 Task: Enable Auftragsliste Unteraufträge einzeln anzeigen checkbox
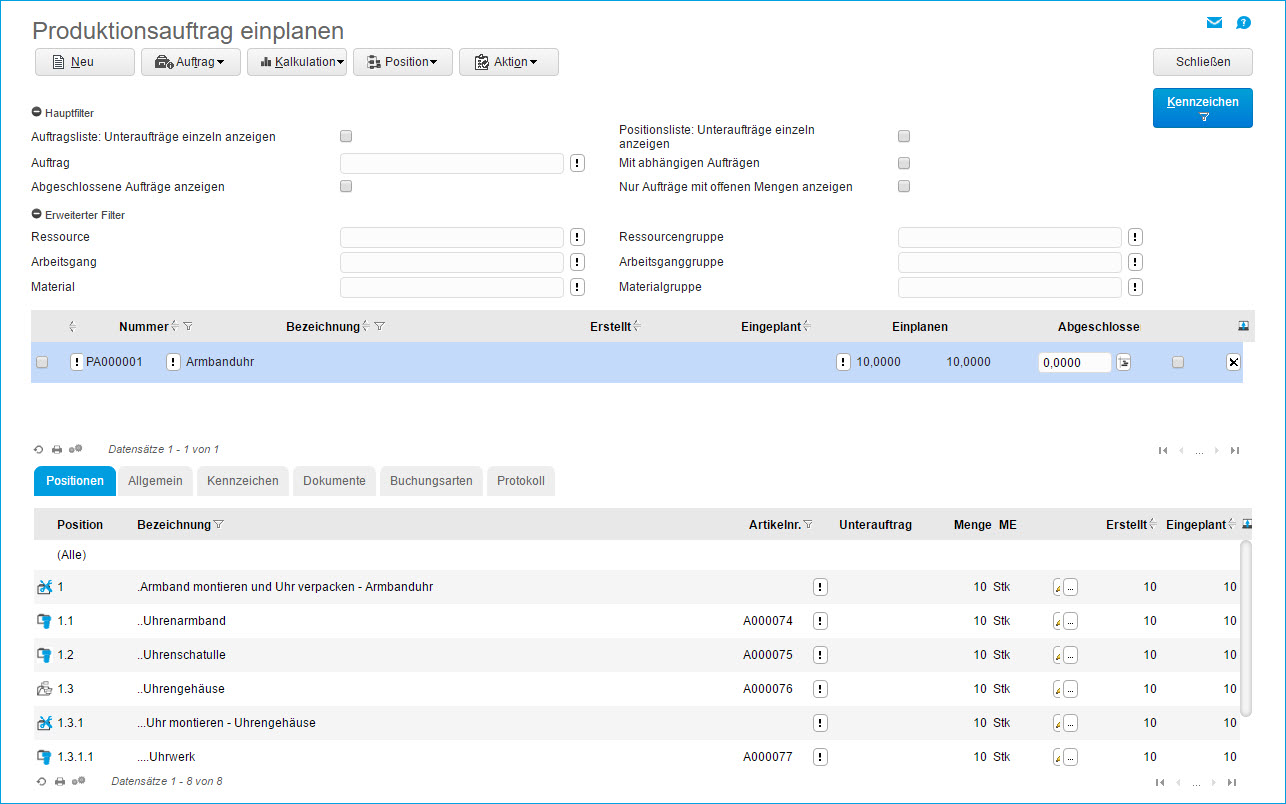click(x=346, y=136)
